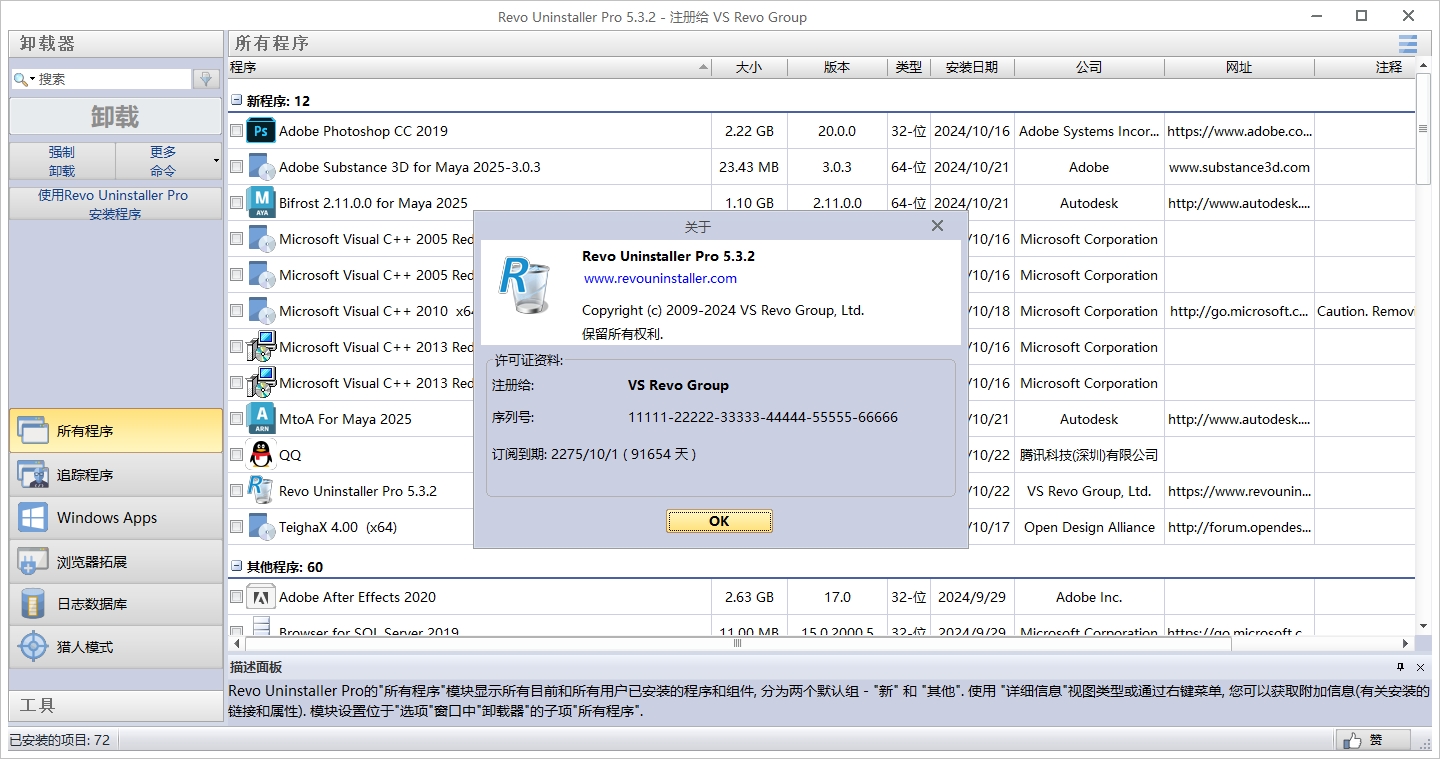Click the QQ penguin icon
This screenshot has height=759, width=1440.
[x=261, y=455]
